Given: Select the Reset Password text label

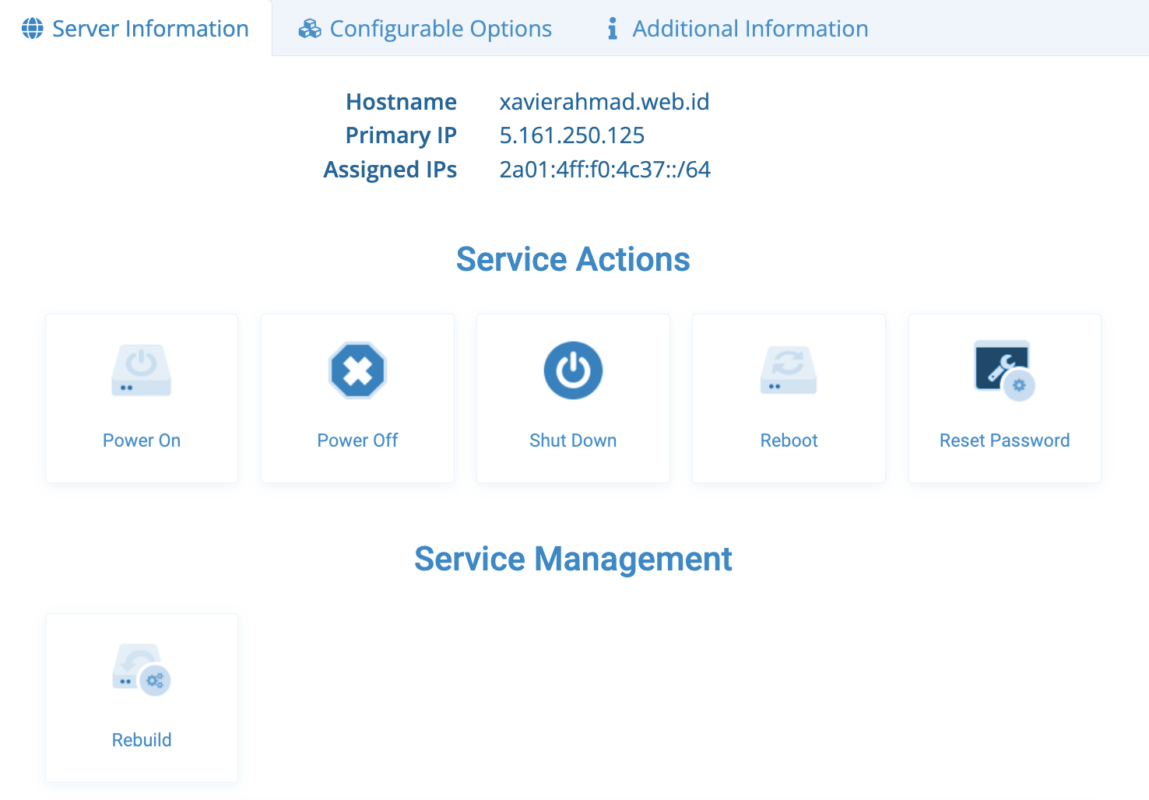Looking at the screenshot, I should coord(1004,440).
